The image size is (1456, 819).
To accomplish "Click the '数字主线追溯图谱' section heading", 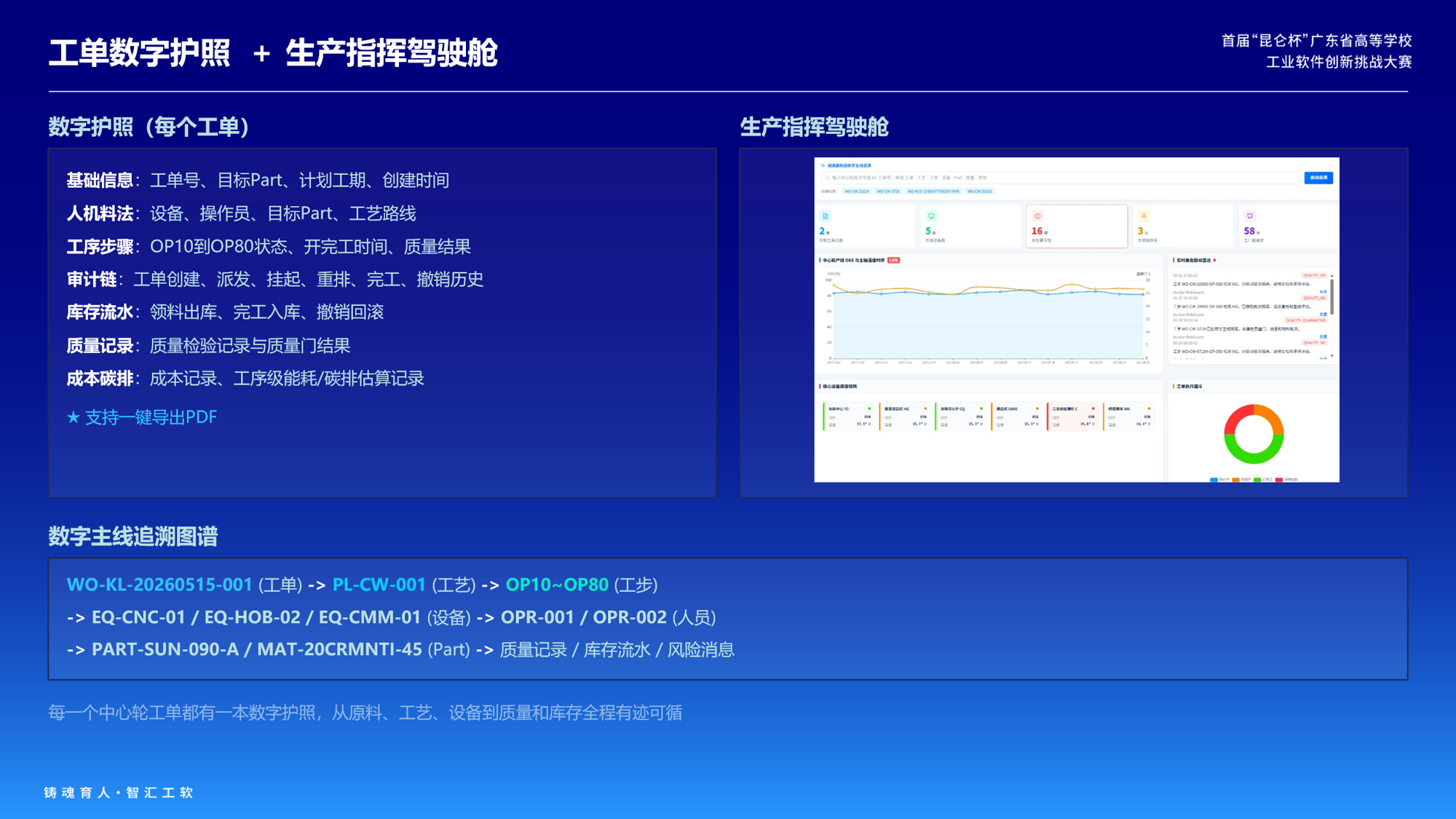I will pyautogui.click(x=133, y=537).
